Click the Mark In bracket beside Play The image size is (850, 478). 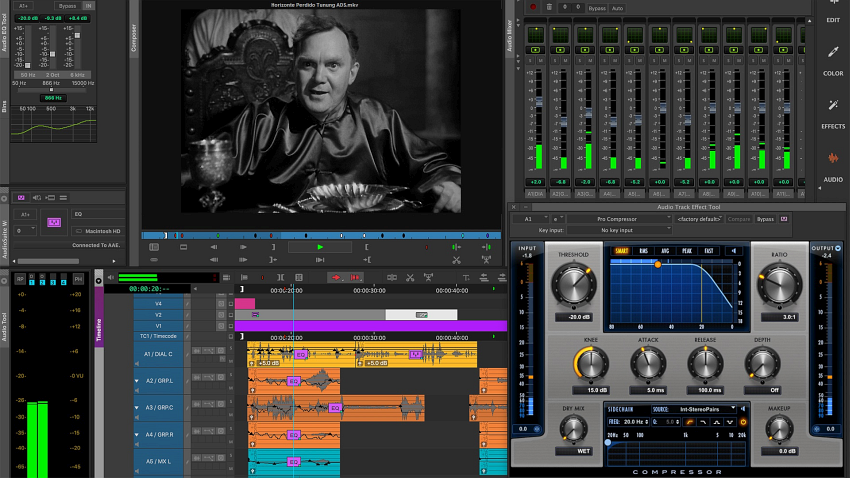[x=367, y=247]
